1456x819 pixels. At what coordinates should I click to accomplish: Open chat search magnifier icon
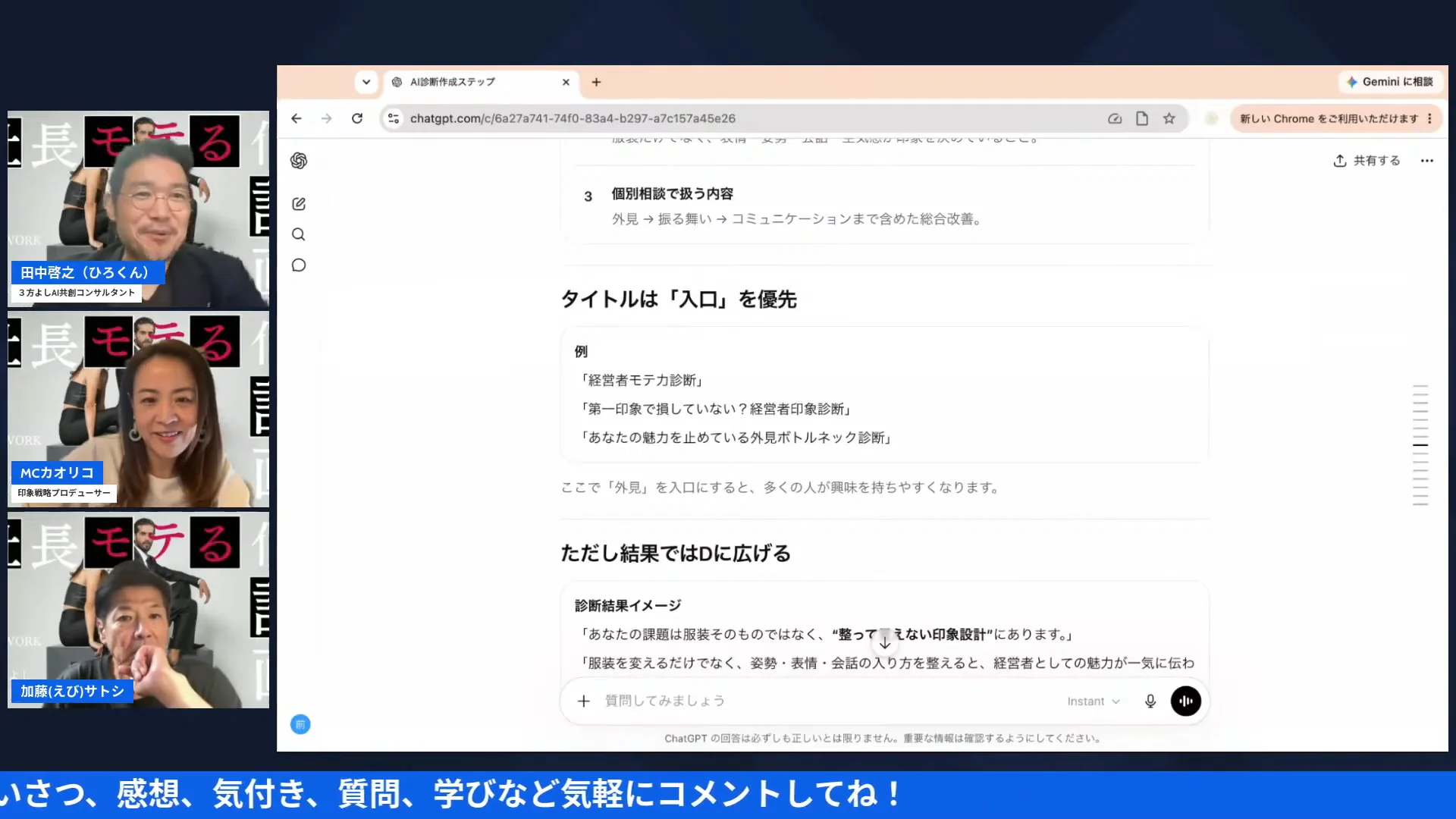299,234
